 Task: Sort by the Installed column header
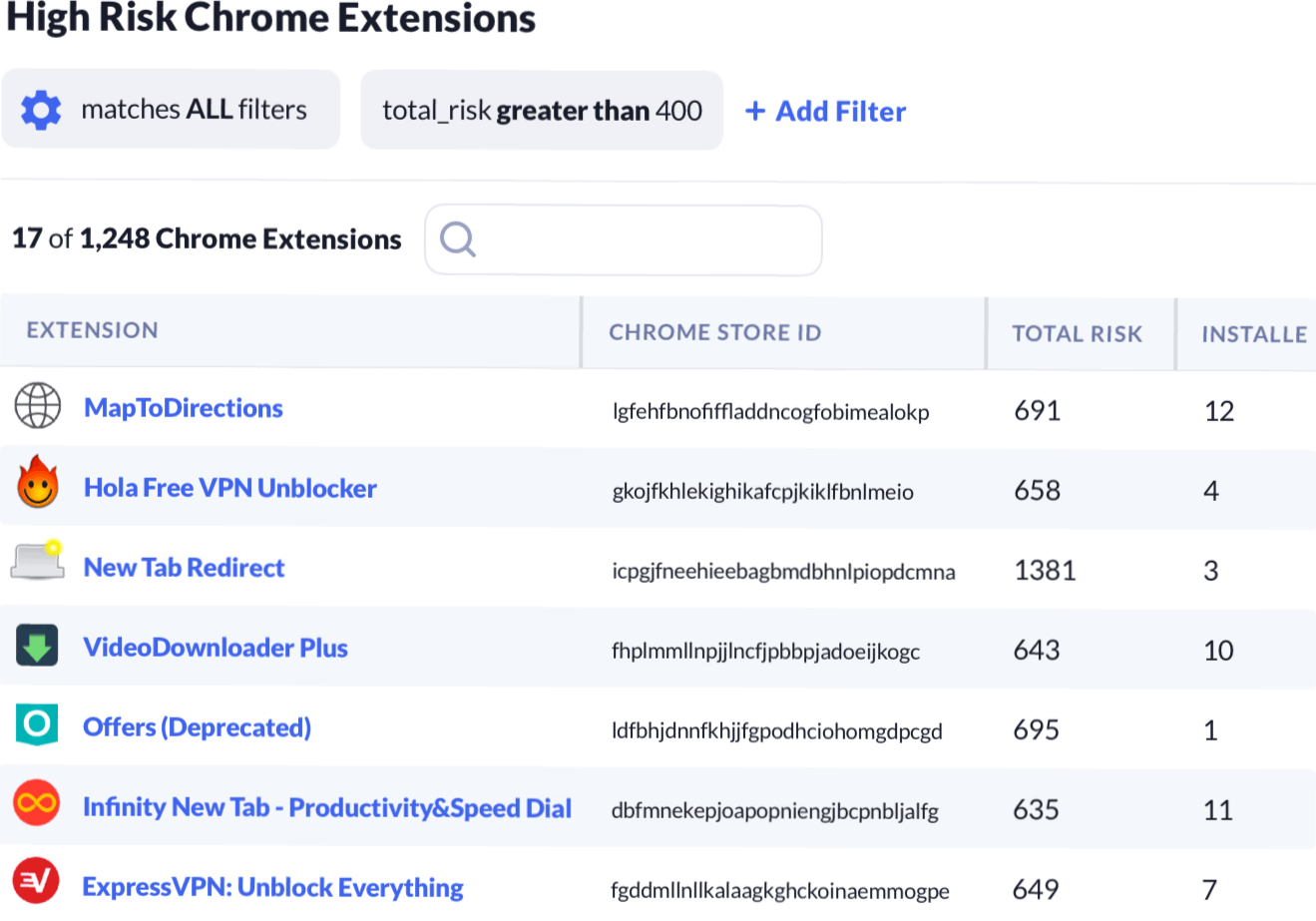[x=1253, y=334]
